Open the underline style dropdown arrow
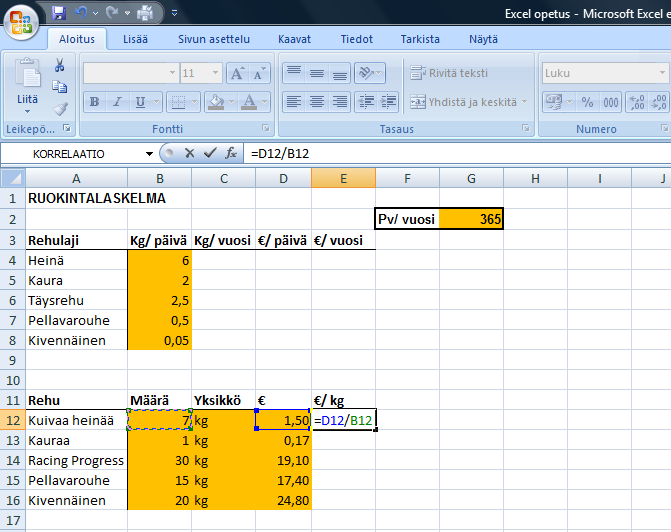Screen dimensions: 671x532 pyautogui.click(x=157, y=102)
